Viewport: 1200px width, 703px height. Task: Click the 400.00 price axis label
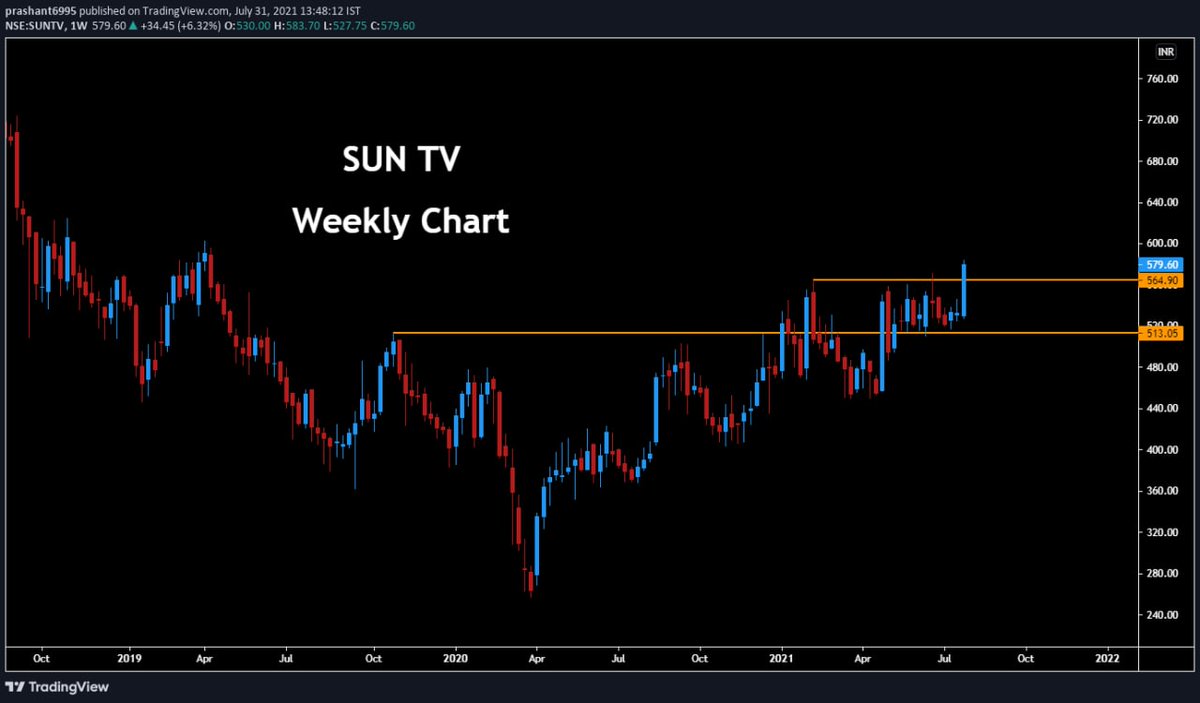point(1160,450)
